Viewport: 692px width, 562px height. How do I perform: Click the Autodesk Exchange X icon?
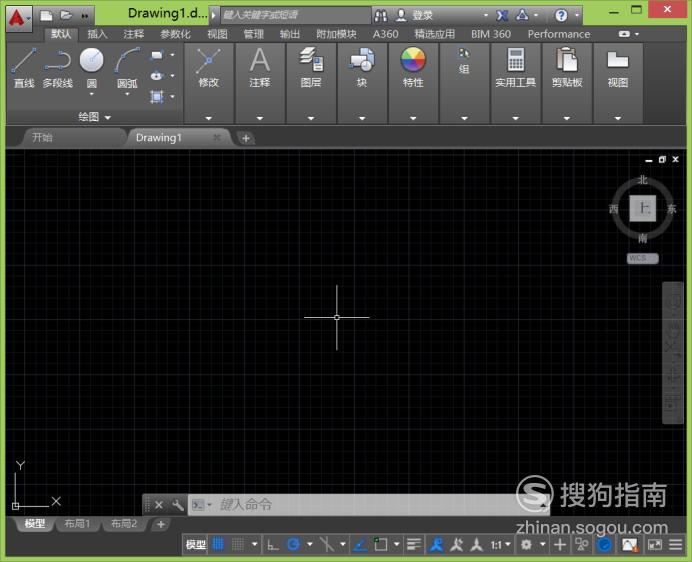[x=502, y=16]
